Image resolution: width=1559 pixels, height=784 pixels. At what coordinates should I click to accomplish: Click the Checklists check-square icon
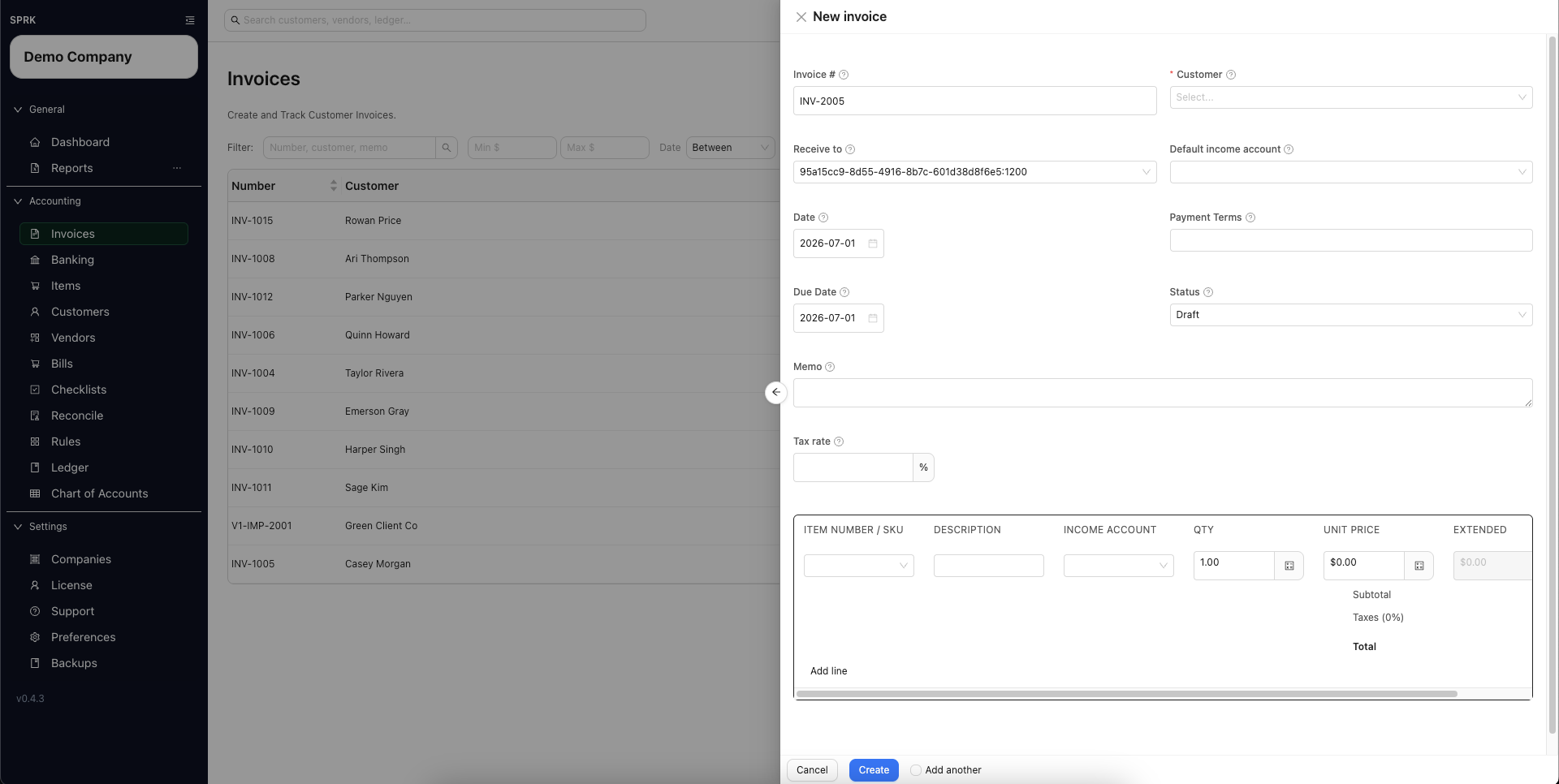pyautogui.click(x=35, y=390)
